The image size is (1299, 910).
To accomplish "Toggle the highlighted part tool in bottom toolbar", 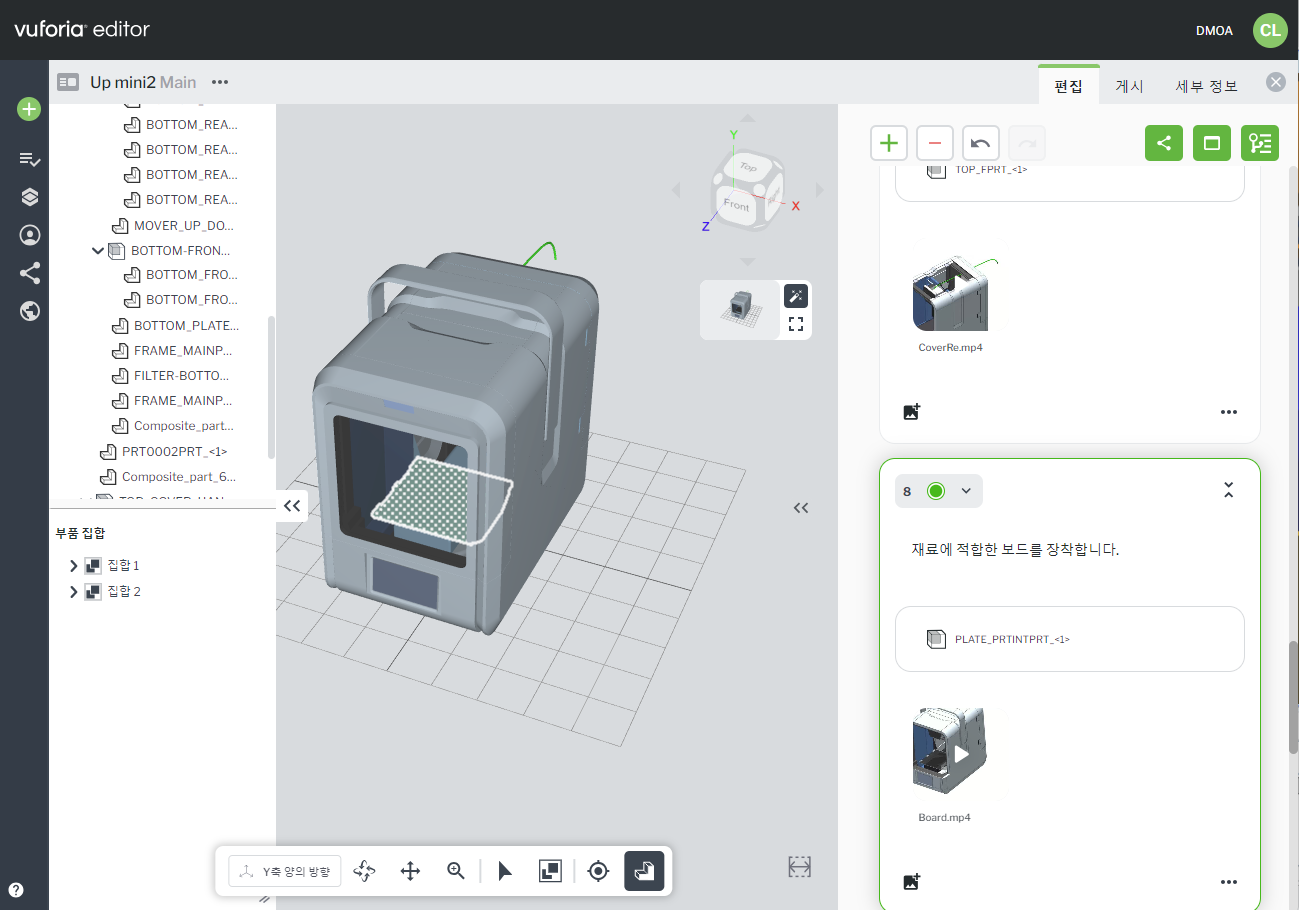I will click(x=644, y=871).
